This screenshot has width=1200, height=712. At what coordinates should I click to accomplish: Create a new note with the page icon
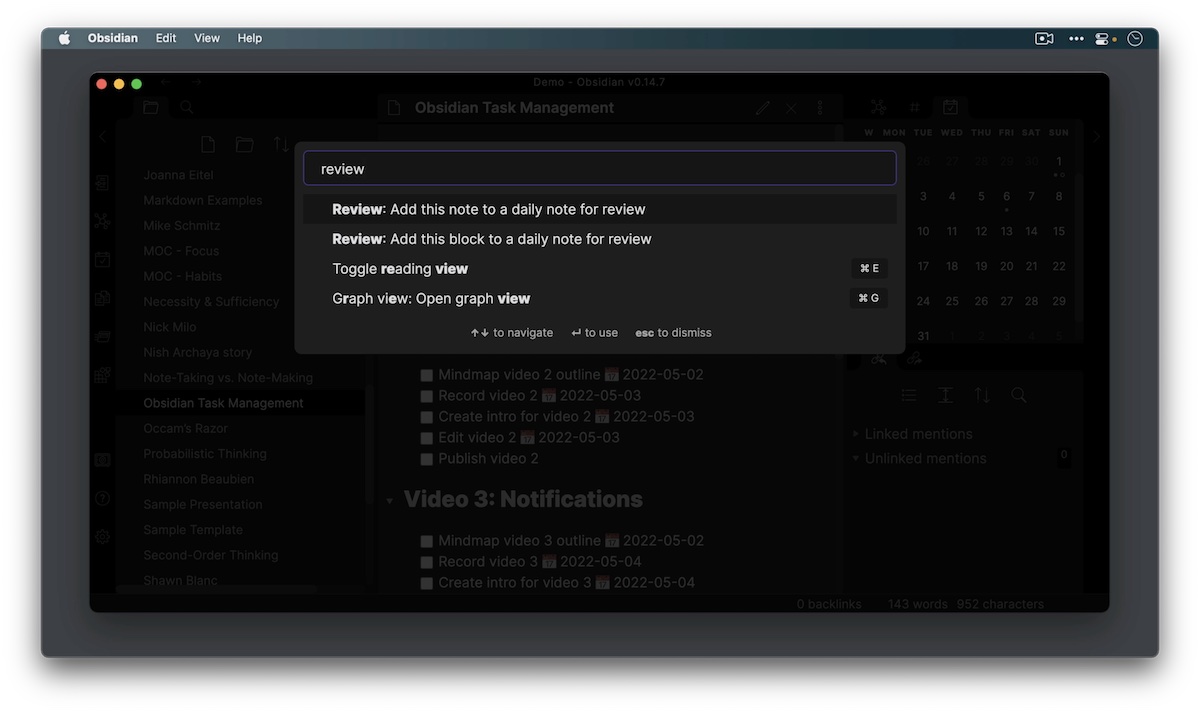pos(208,145)
